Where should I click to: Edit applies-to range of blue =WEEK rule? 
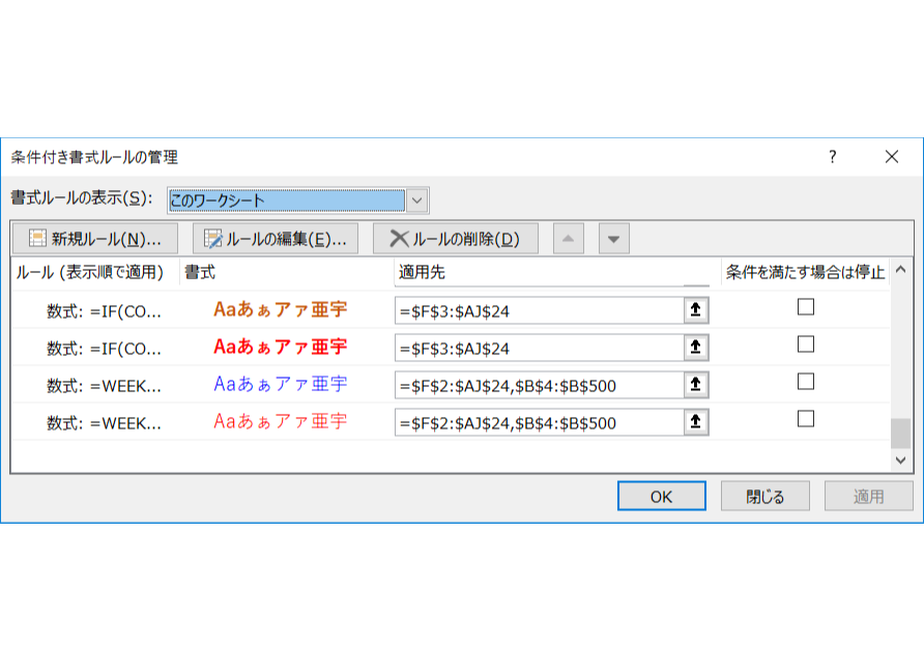539,385
